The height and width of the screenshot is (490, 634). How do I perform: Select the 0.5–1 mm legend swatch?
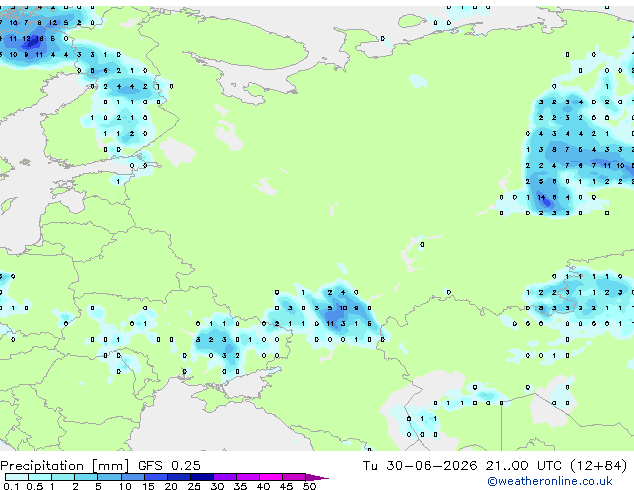tap(40, 477)
